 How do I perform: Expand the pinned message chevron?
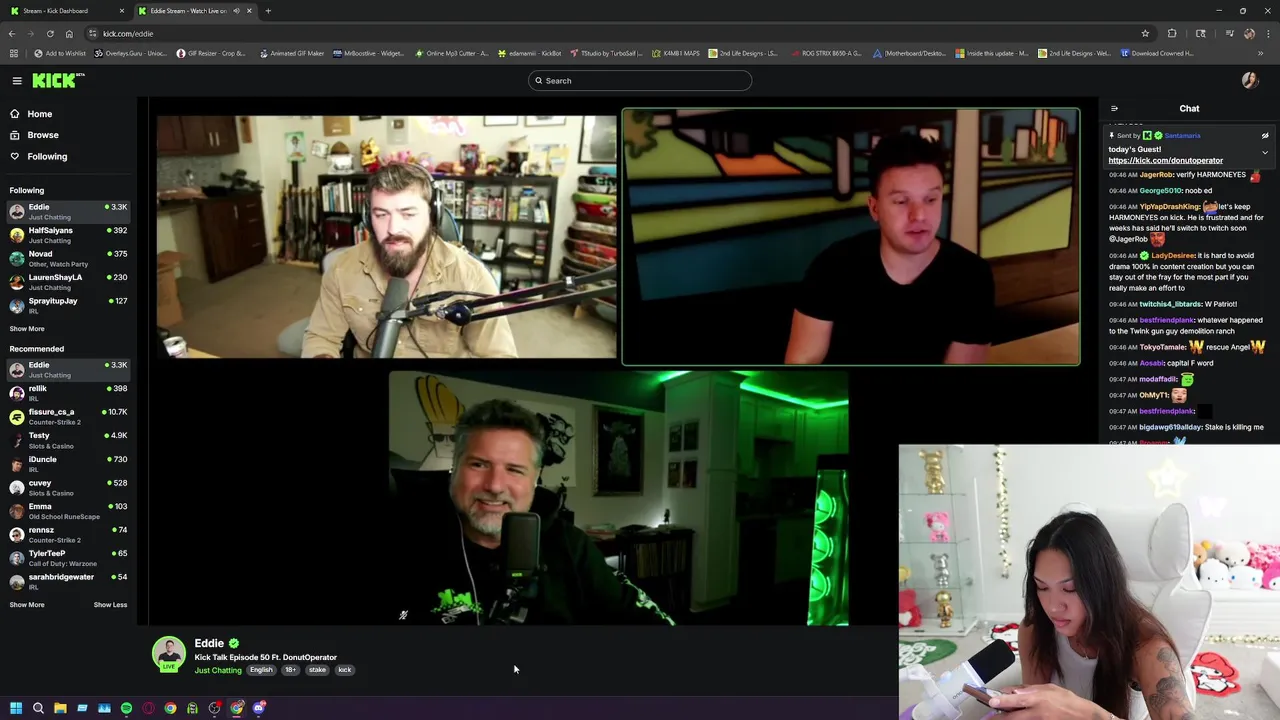1265,152
